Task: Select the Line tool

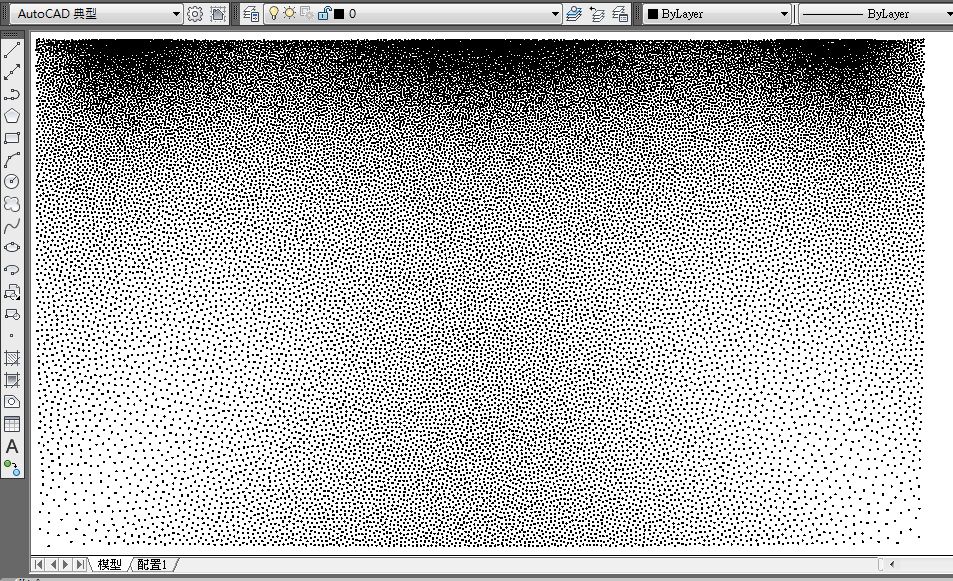Action: click(12, 50)
